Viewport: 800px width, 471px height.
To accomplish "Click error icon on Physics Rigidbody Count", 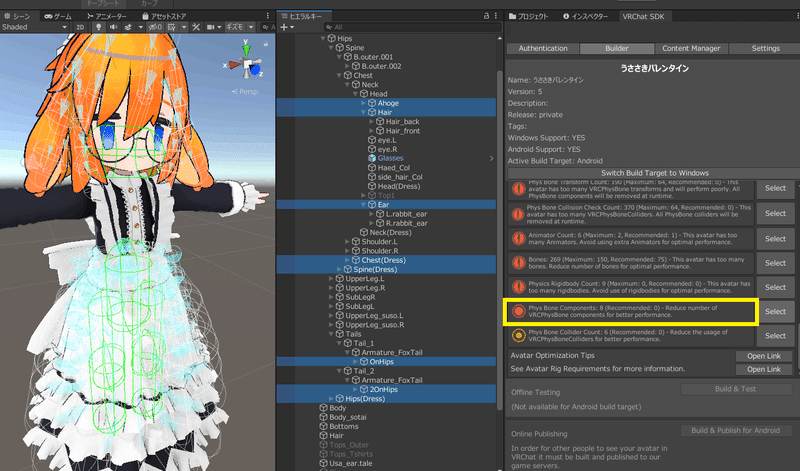I will 519,287.
